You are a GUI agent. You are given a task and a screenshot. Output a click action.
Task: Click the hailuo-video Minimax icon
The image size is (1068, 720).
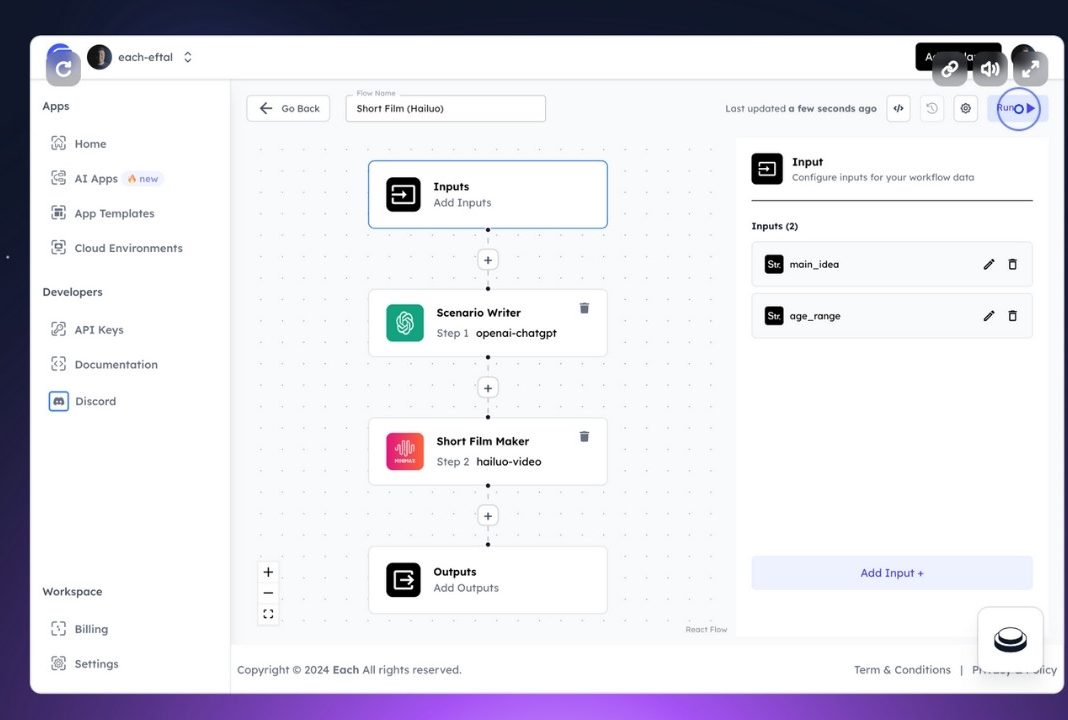[x=405, y=452]
